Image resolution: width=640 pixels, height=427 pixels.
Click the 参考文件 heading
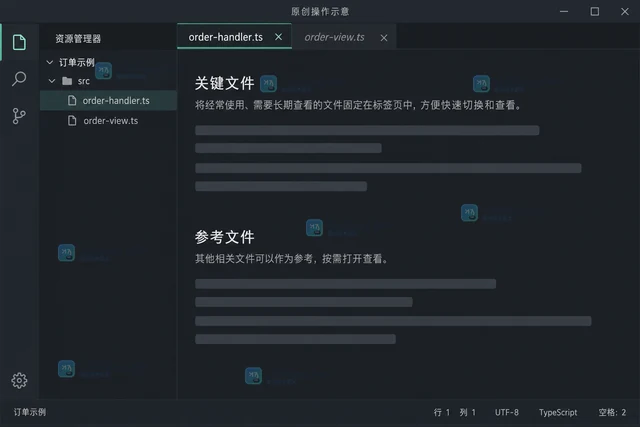(224, 237)
